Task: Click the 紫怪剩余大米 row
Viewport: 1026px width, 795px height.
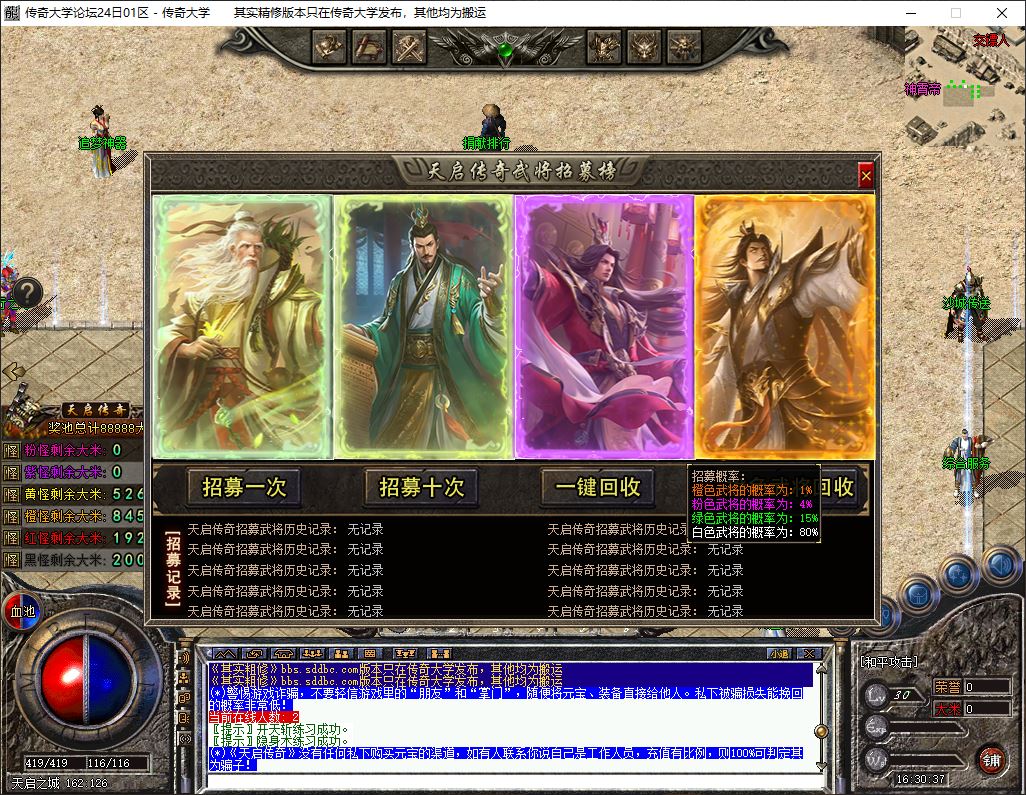Action: click(73, 472)
